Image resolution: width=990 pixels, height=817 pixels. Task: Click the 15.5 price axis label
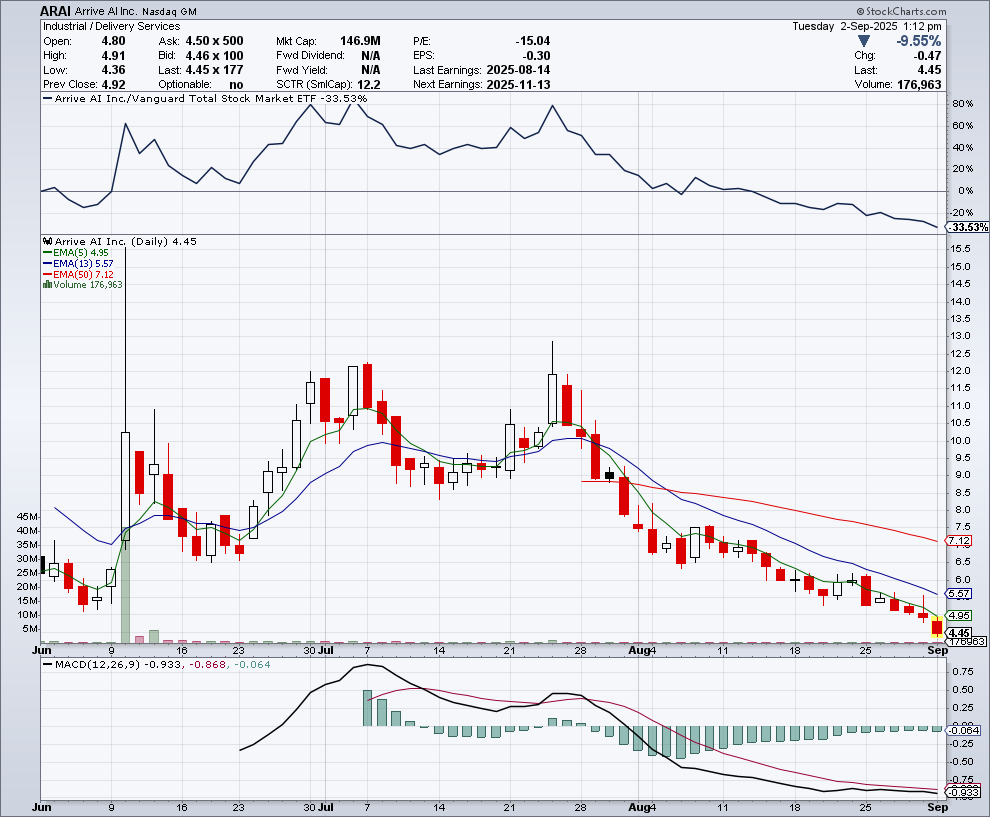pyautogui.click(x=961, y=249)
